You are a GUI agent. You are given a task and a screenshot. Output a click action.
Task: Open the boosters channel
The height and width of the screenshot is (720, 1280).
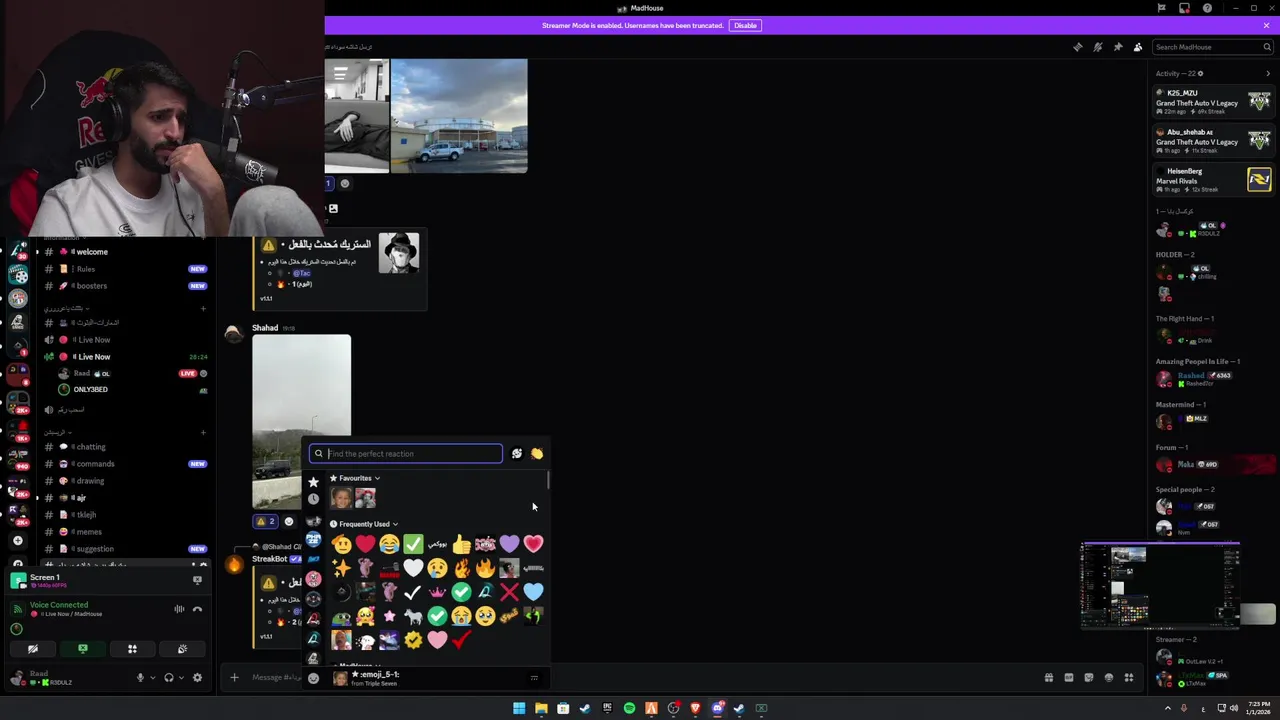click(125, 286)
